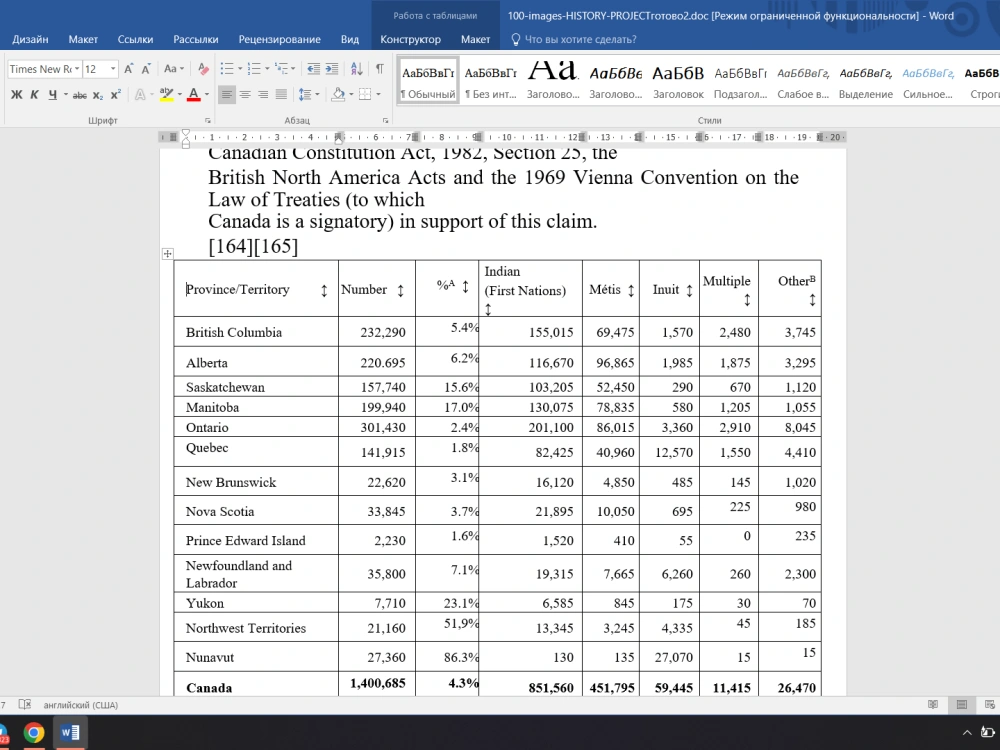Open the font size dropdown
This screenshot has width=1000, height=750.
click(114, 69)
